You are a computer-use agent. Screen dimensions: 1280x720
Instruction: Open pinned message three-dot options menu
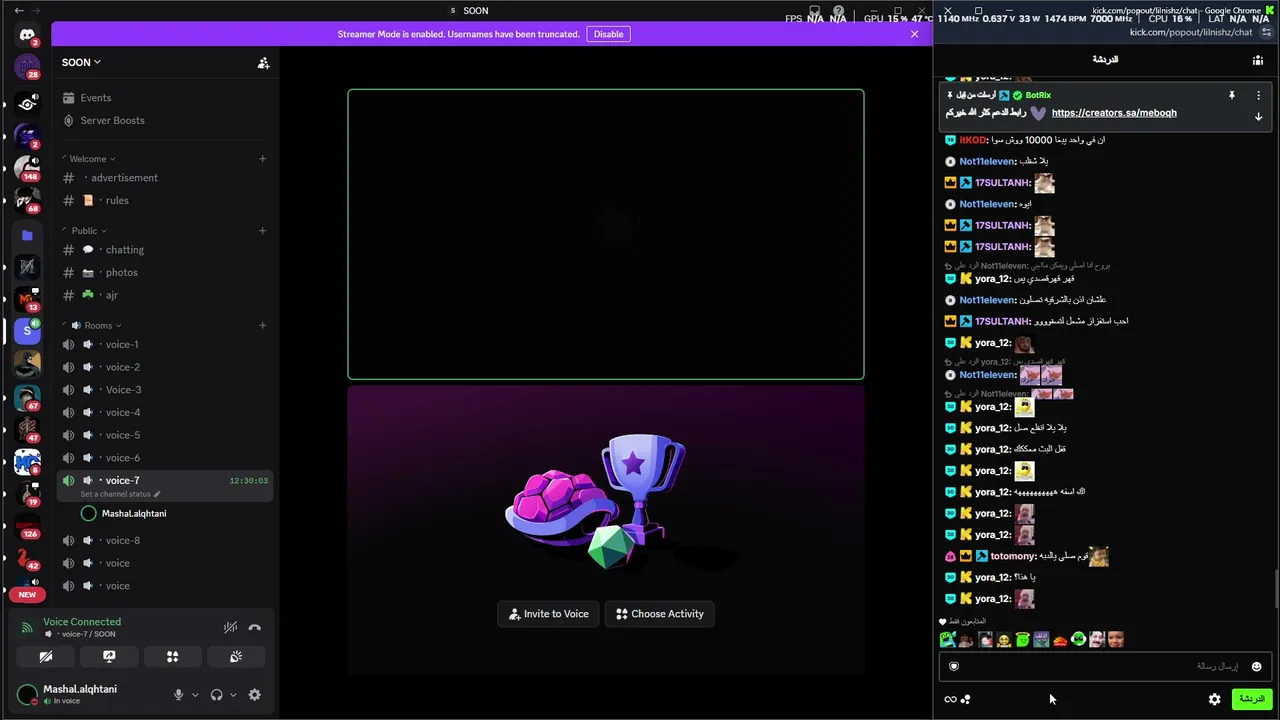[x=1258, y=96]
